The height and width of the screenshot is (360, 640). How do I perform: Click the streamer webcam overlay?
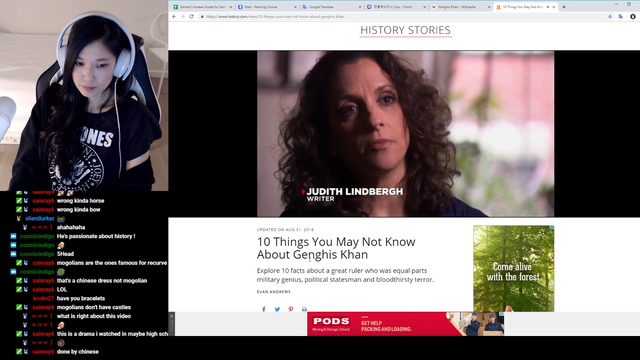[x=84, y=96]
